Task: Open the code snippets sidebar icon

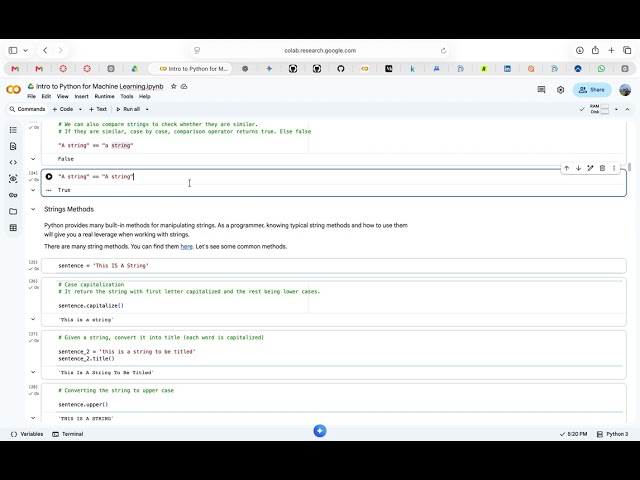Action: [x=13, y=162]
